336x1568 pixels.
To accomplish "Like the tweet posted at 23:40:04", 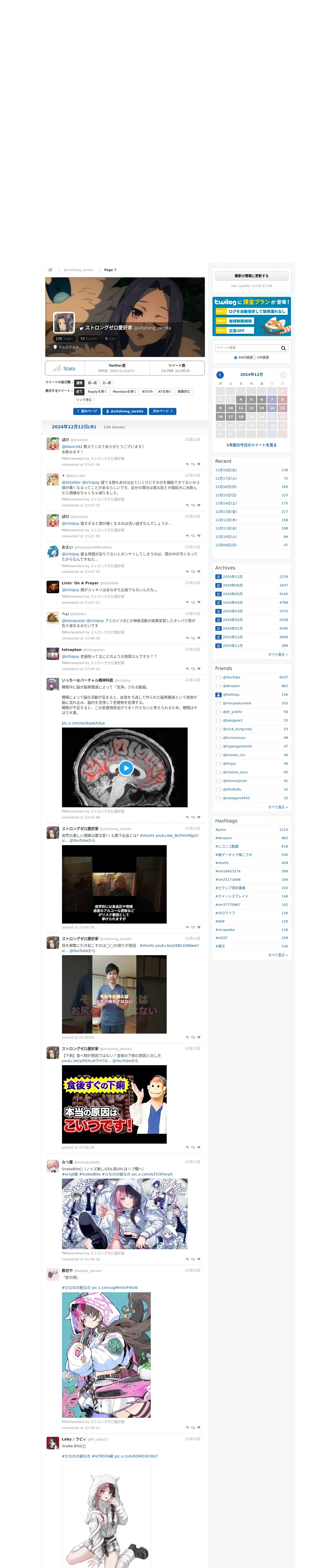I will pyautogui.click(x=199, y=1037).
